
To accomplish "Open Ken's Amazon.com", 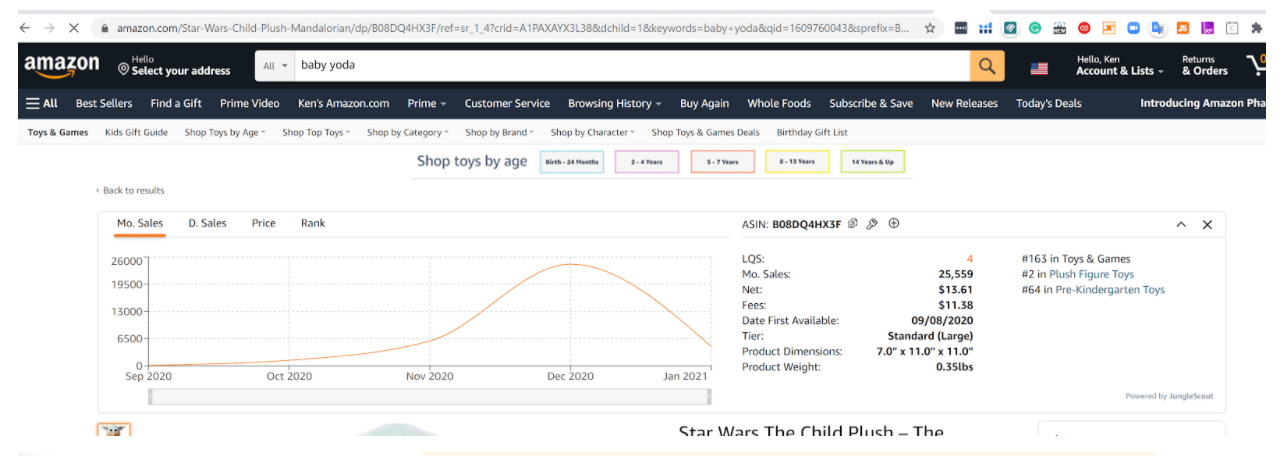I will click(x=344, y=103).
